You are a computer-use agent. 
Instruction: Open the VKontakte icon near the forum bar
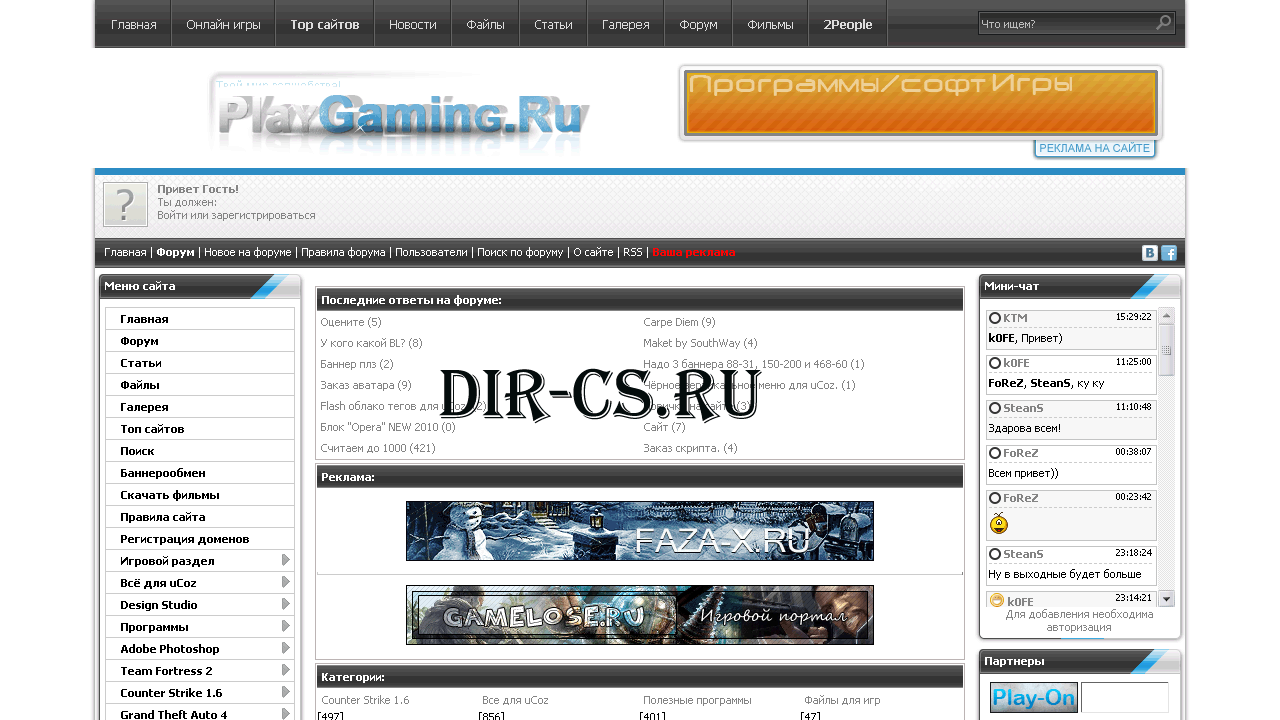coord(1149,252)
